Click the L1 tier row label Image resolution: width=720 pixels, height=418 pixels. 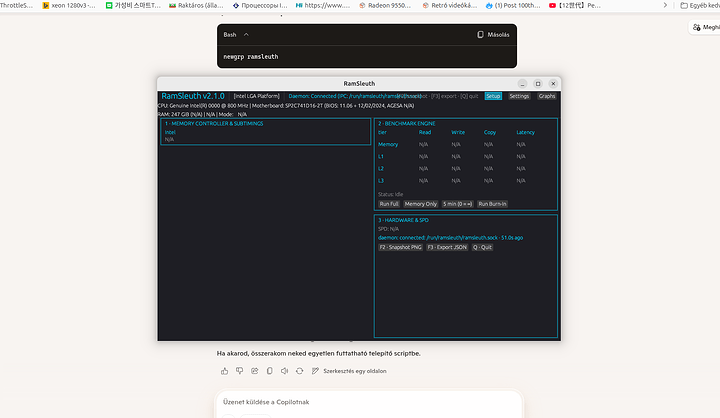pyautogui.click(x=381, y=156)
